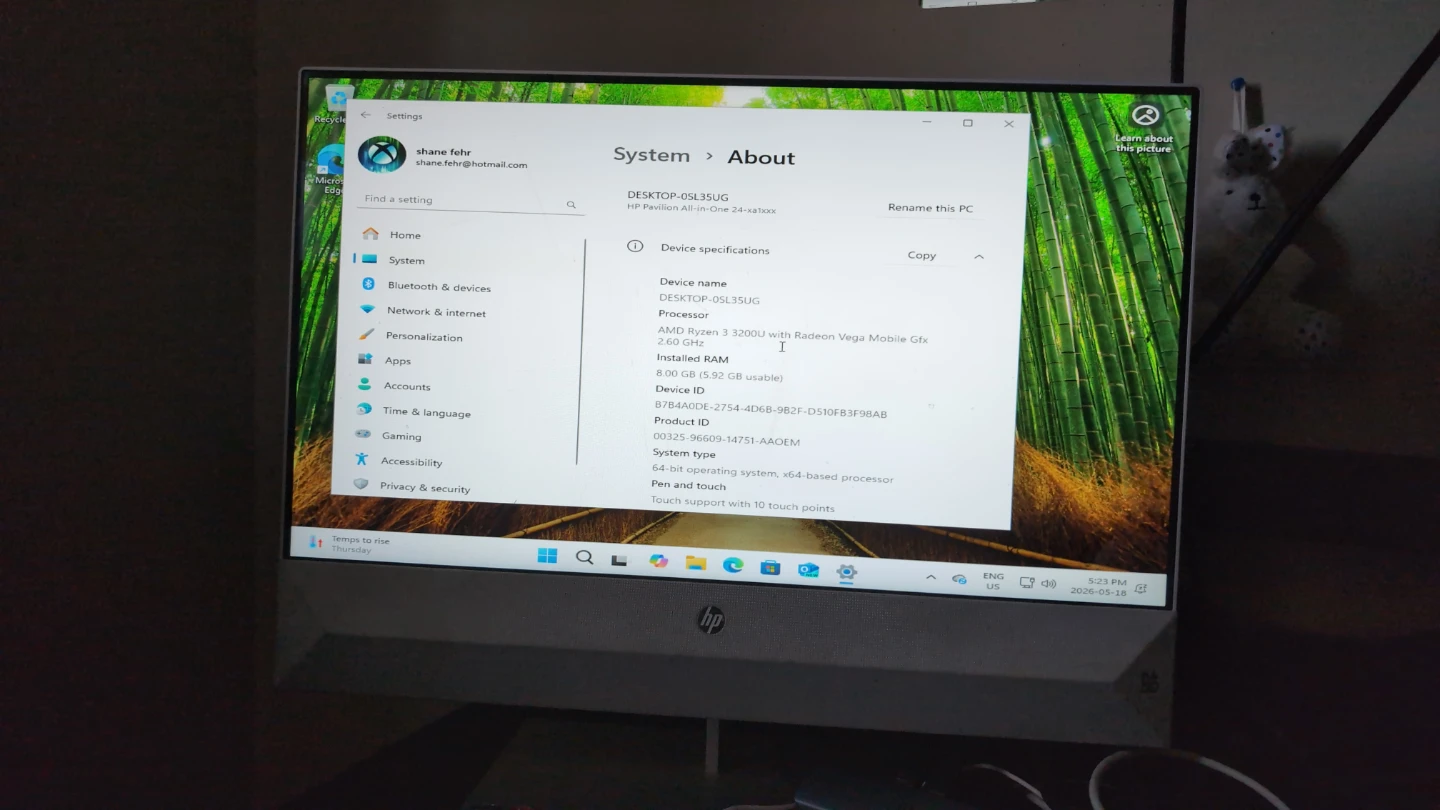Image resolution: width=1440 pixels, height=810 pixels.
Task: Maximize the Settings window
Action: [x=967, y=123]
